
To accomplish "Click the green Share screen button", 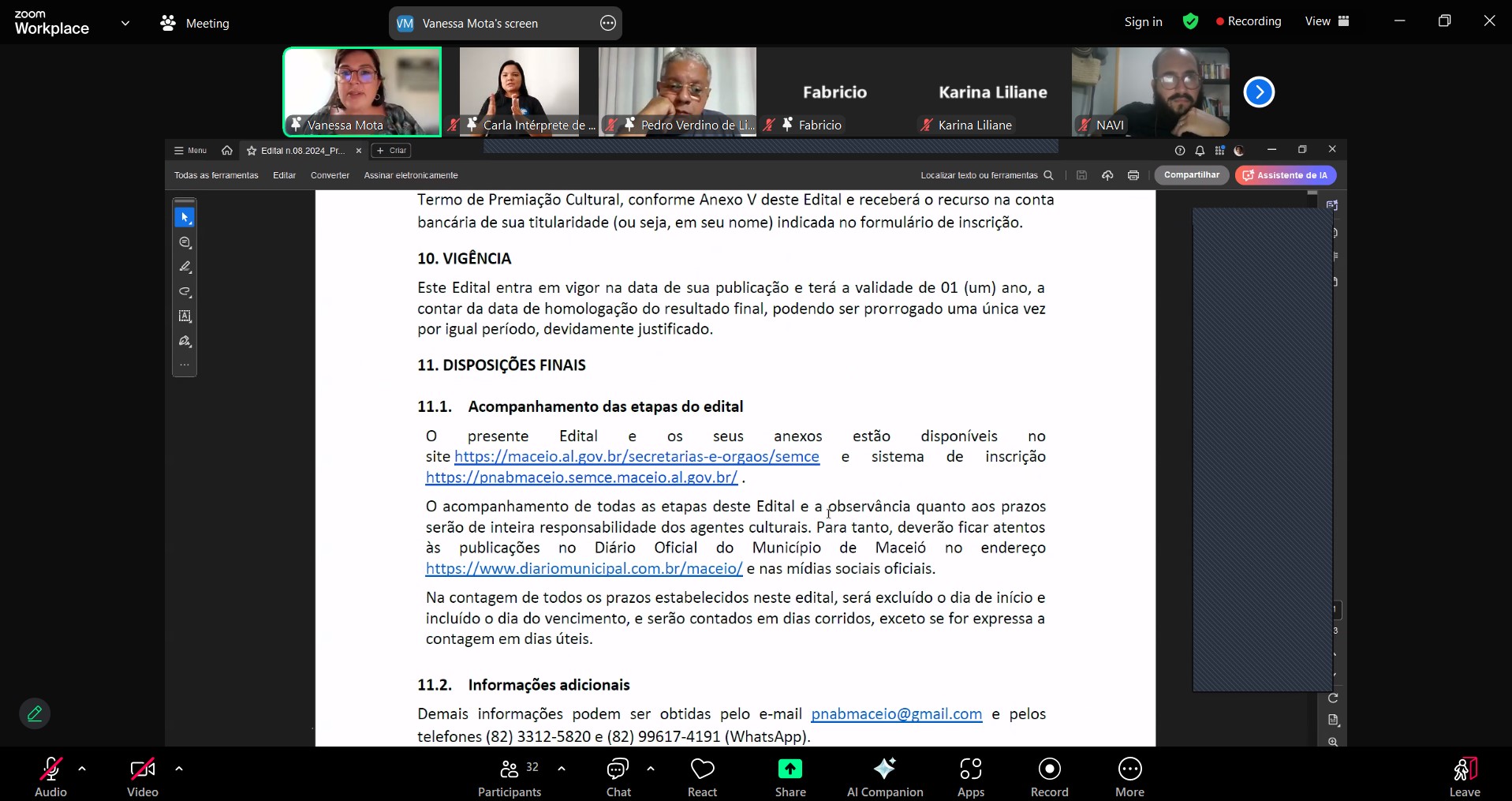I will pos(790,777).
